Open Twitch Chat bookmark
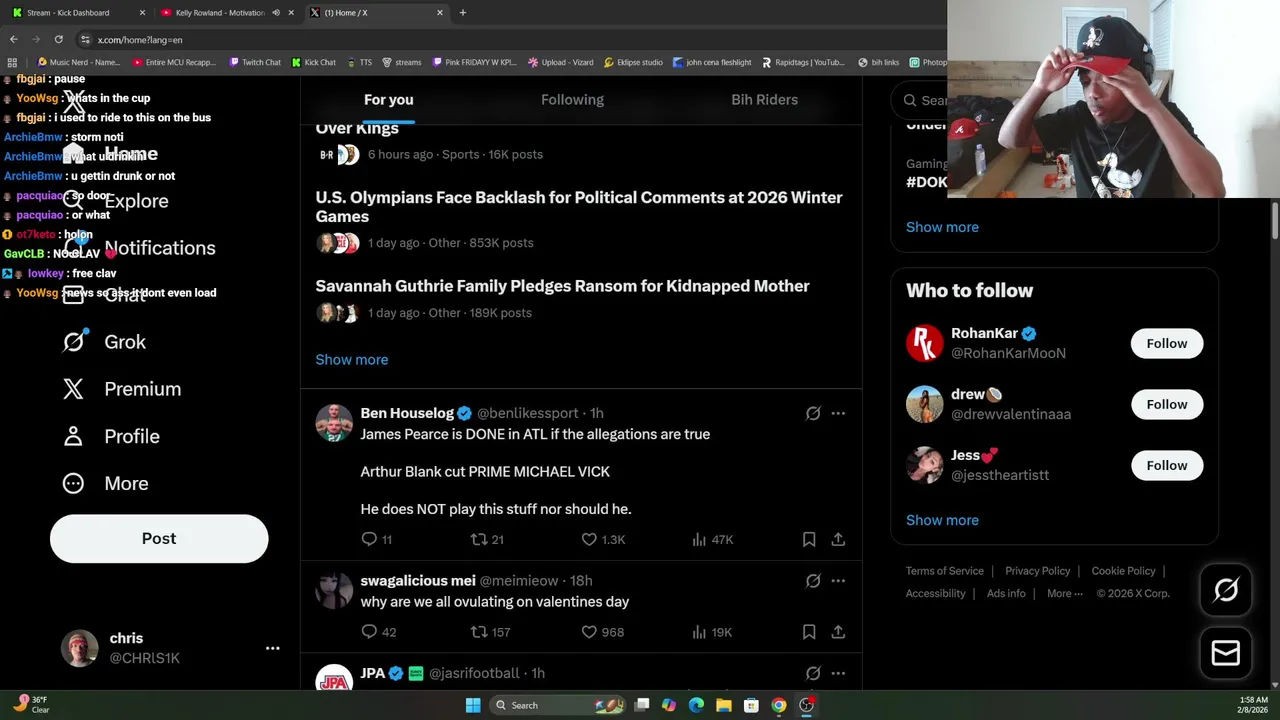 (x=255, y=62)
